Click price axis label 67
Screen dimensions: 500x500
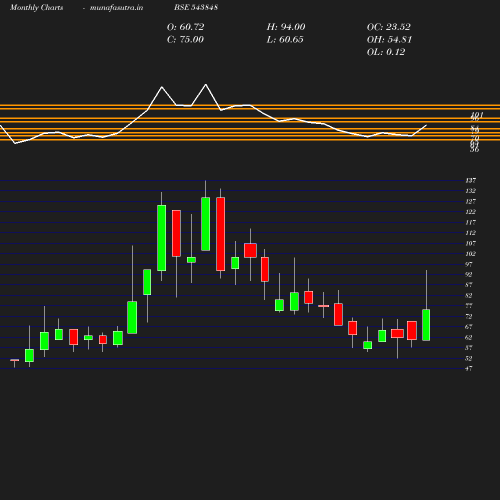tap(469, 327)
